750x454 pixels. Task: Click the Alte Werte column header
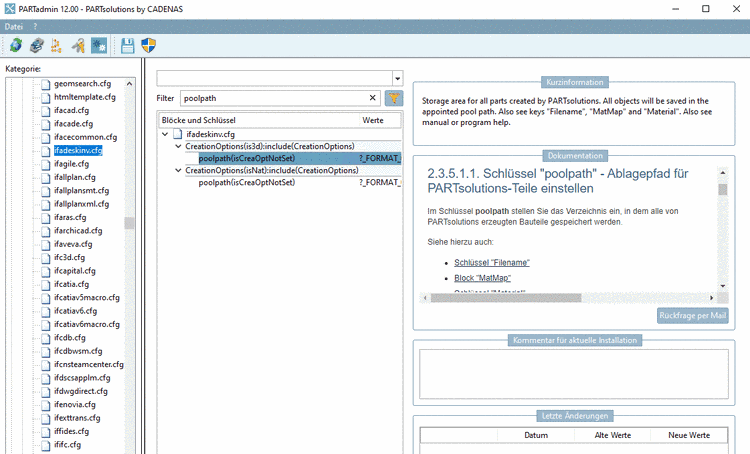coord(613,435)
